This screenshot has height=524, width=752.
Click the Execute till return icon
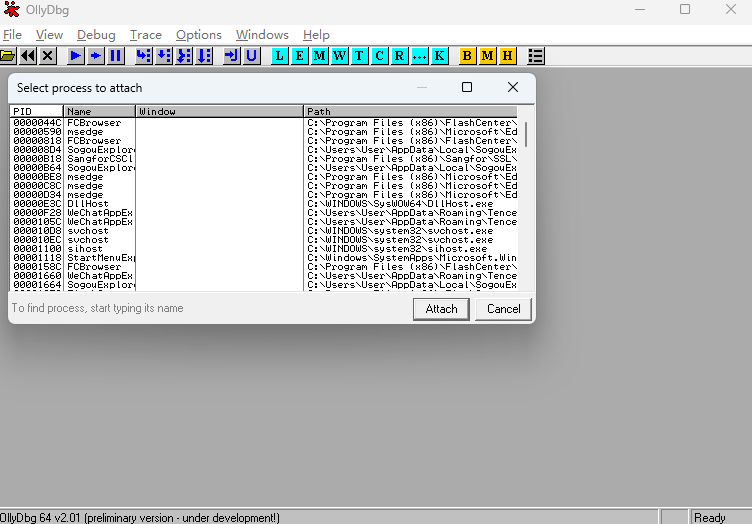click(232, 56)
